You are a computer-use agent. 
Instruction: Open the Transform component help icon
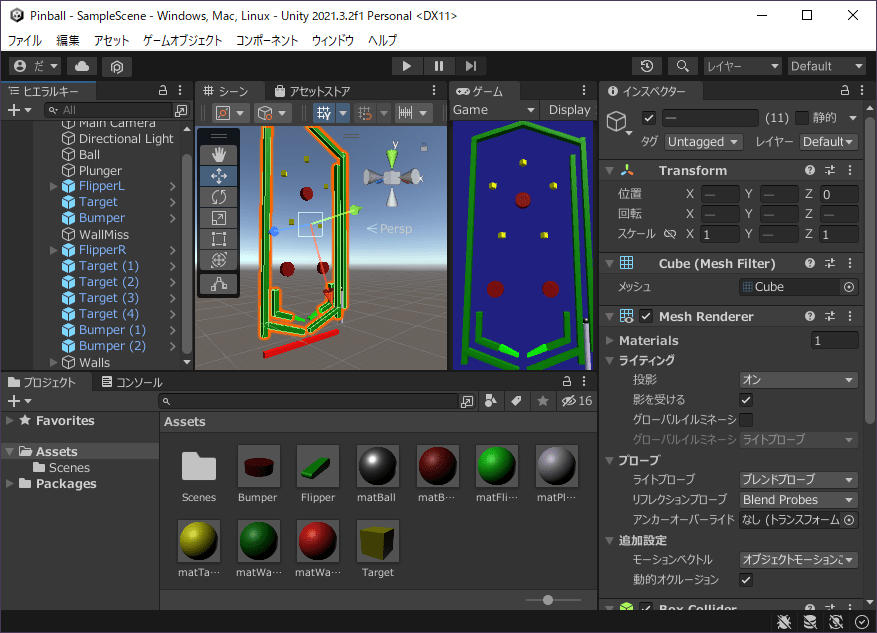pos(810,170)
